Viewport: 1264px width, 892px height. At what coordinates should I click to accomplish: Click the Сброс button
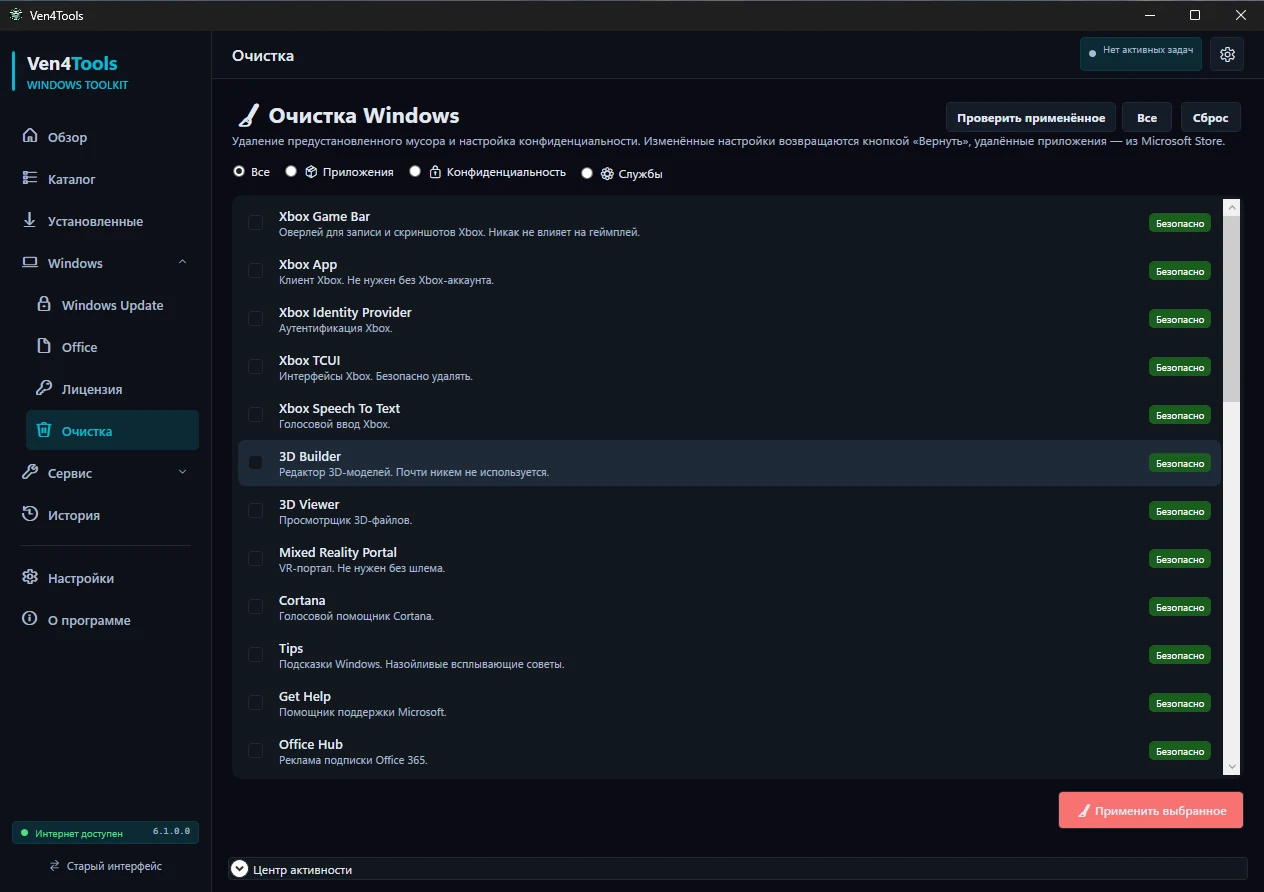click(x=1211, y=117)
